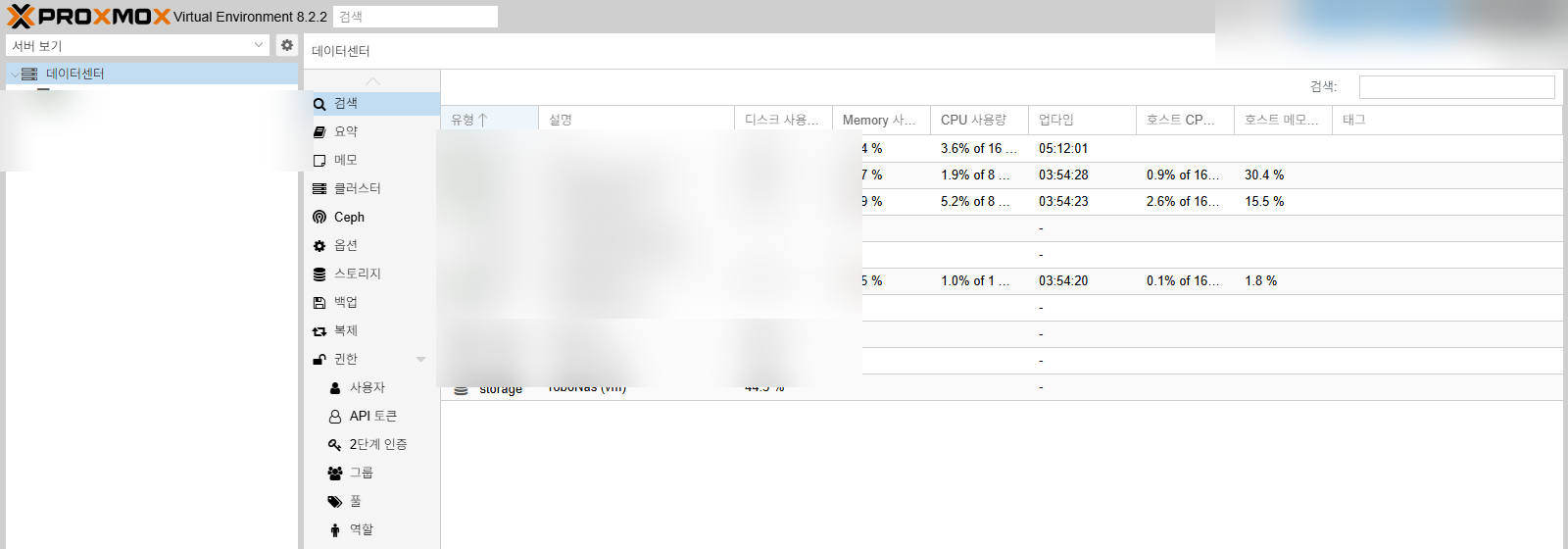Collapse the 권한 permissions submenu

pyautogui.click(x=421, y=360)
